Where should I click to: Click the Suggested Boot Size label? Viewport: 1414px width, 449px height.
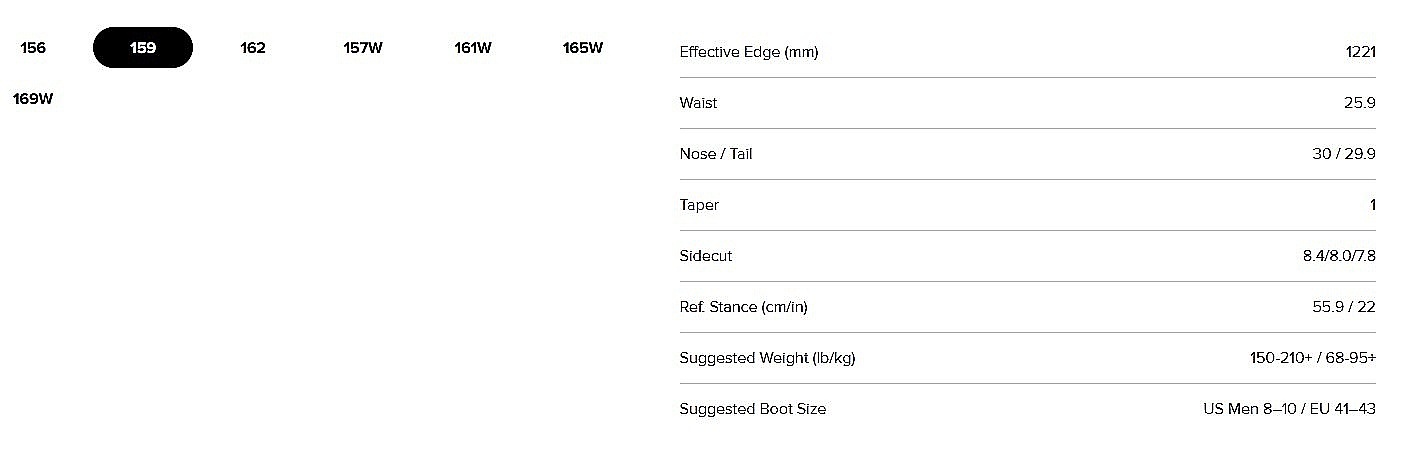pyautogui.click(x=752, y=409)
